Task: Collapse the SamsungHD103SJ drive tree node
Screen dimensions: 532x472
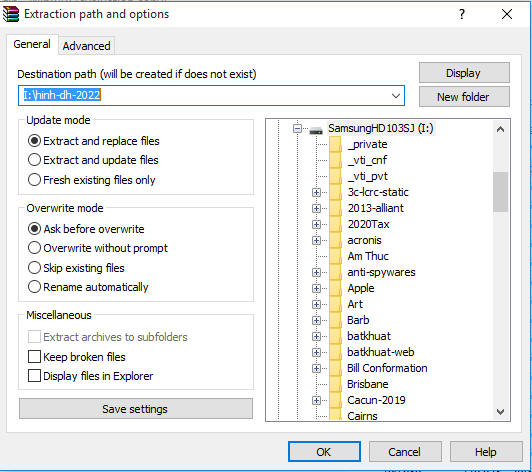Action: tap(297, 129)
